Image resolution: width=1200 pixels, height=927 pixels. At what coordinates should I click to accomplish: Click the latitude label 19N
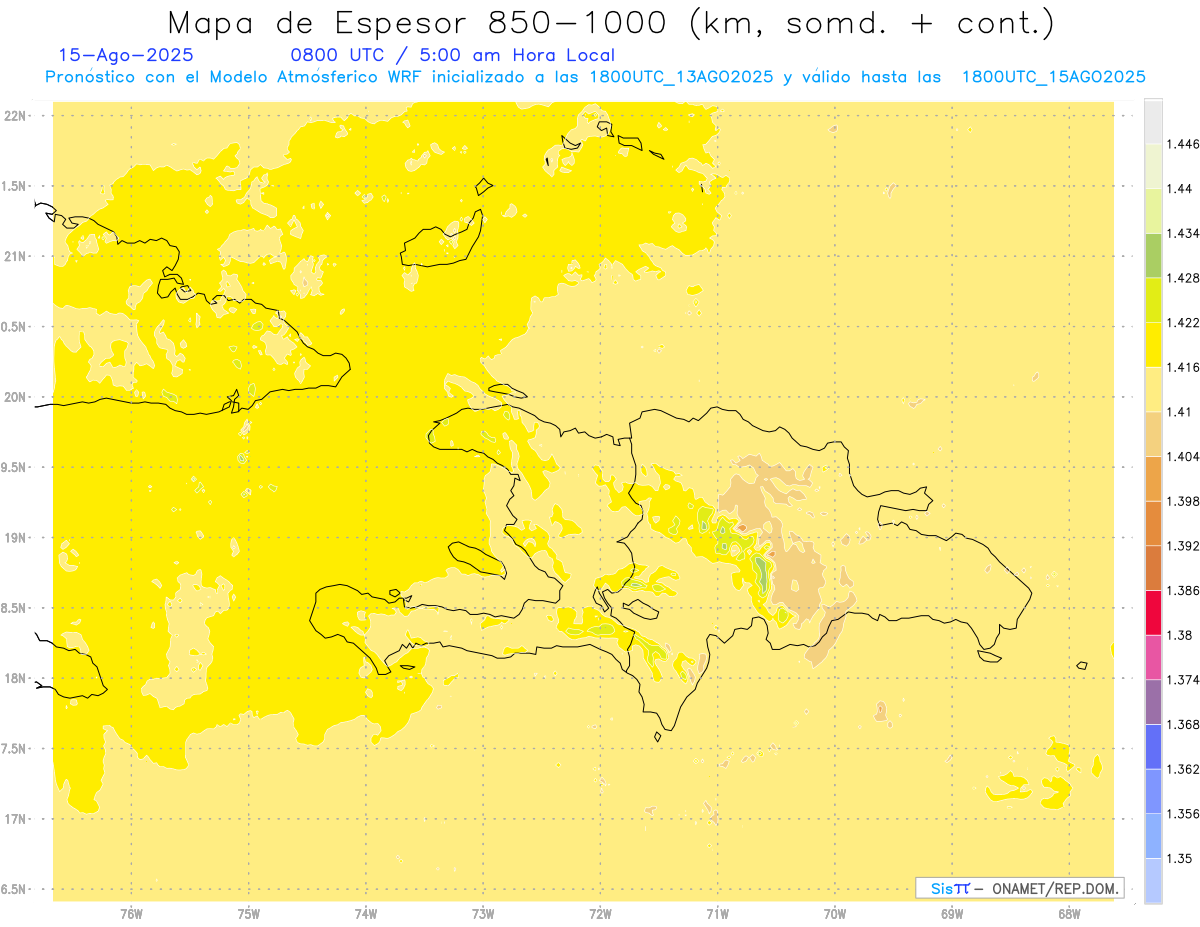(17, 538)
